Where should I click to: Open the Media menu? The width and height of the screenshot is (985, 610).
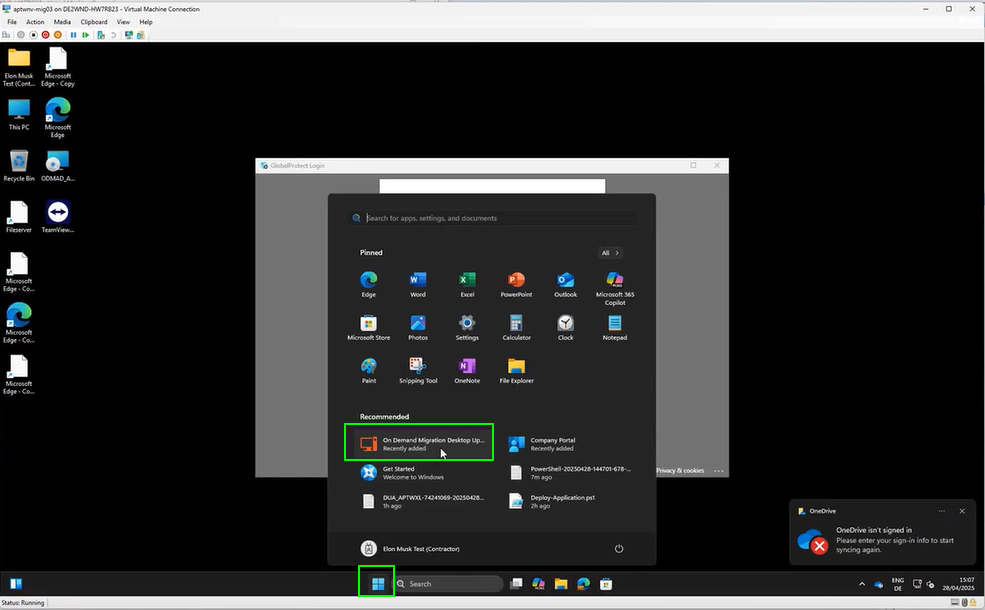[62, 22]
